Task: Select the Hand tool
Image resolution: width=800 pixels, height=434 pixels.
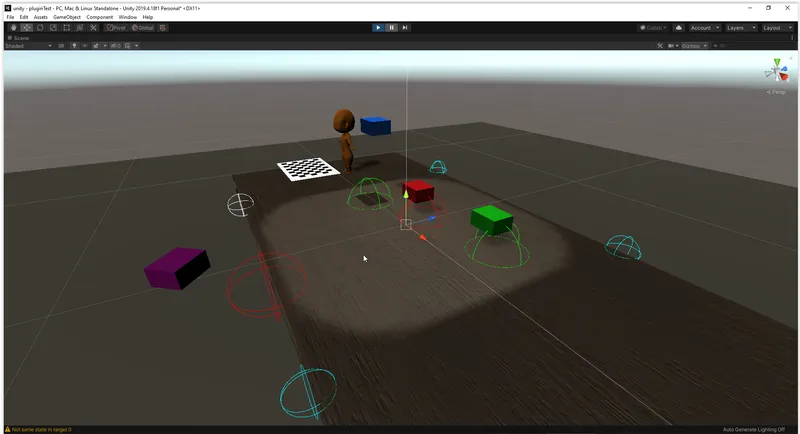Action: 14,28
